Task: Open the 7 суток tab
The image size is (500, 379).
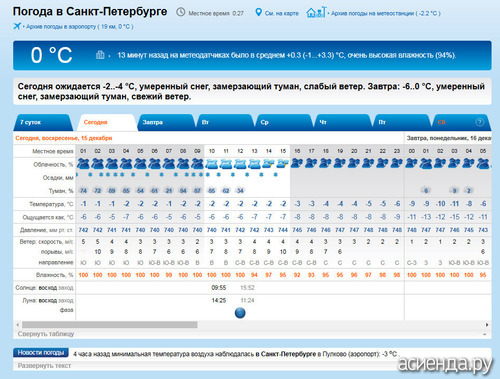Action: pyautogui.click(x=43, y=122)
